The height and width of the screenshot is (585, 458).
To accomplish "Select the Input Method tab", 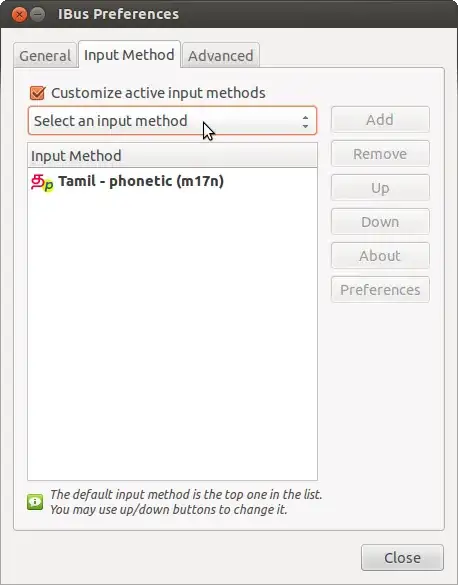I will point(129,55).
